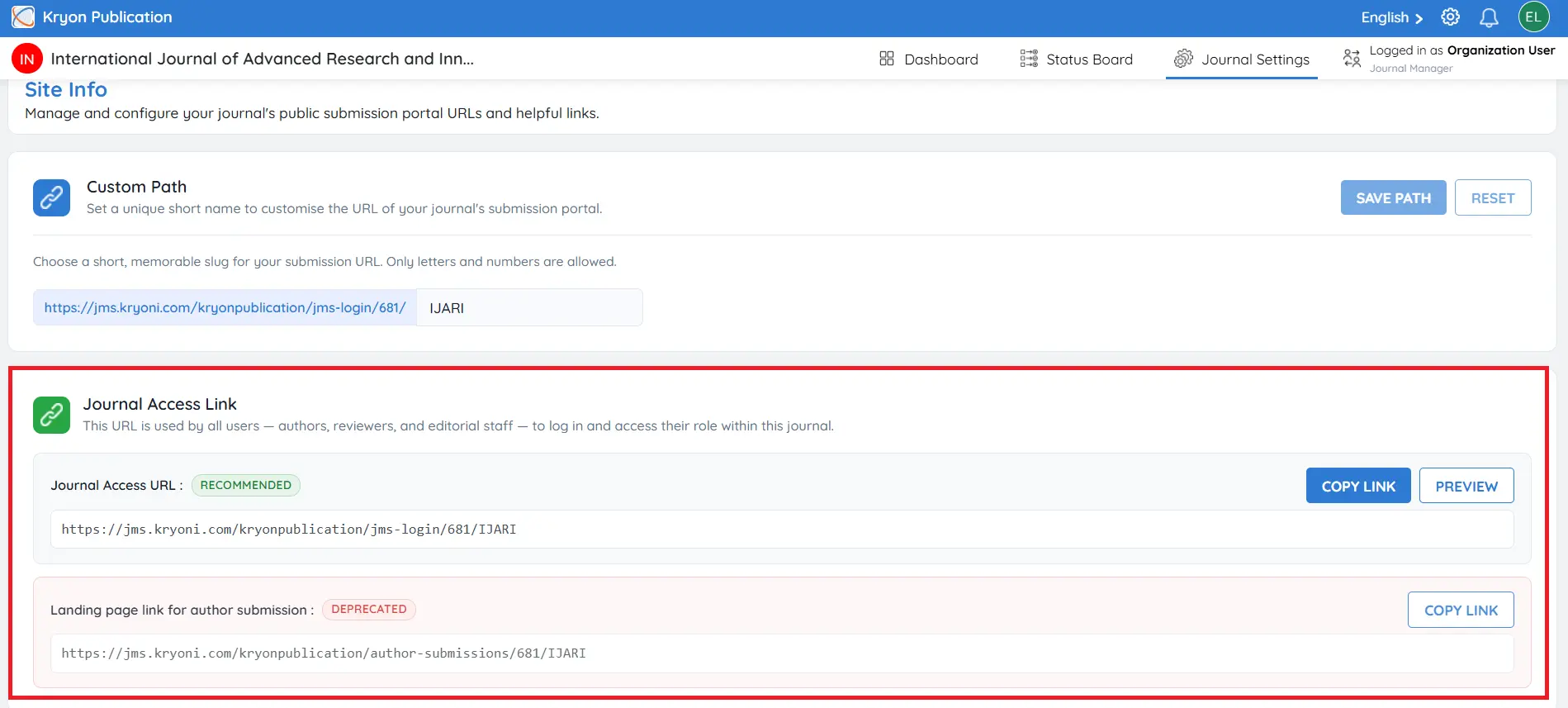Click the green Journal Access Link icon
The image size is (1568, 708).
(x=51, y=415)
